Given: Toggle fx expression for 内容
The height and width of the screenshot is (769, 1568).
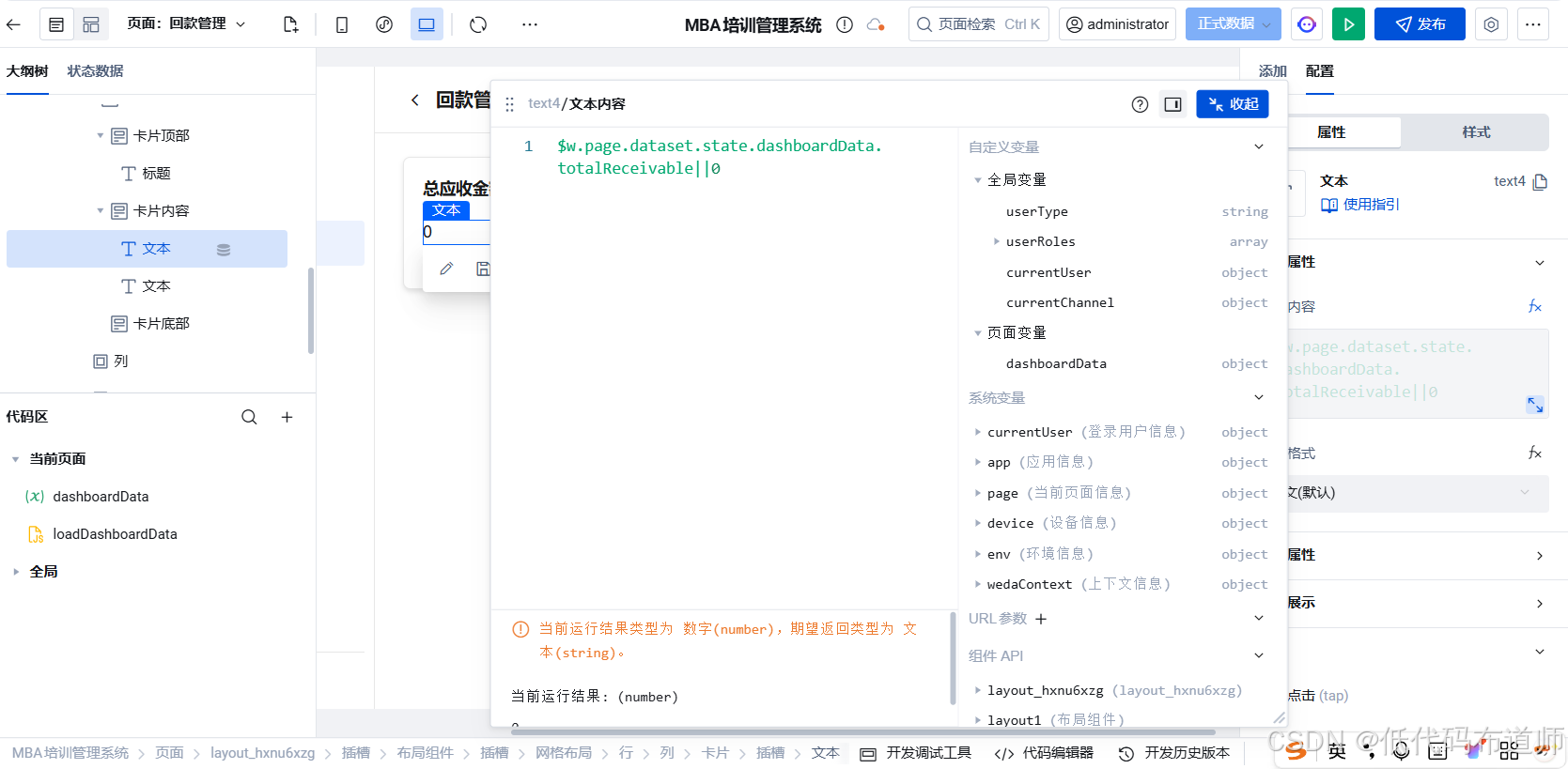Looking at the screenshot, I should (x=1534, y=306).
